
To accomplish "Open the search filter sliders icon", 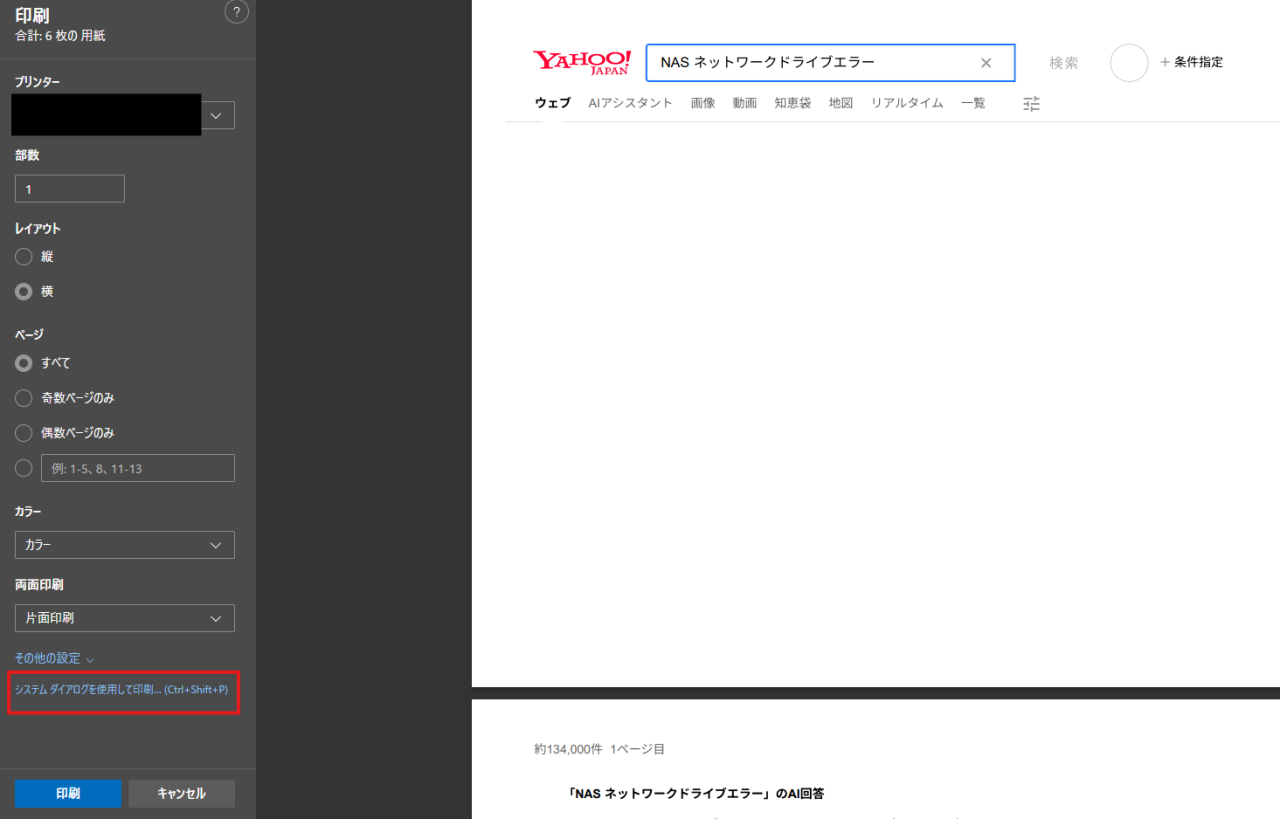I will (1031, 103).
